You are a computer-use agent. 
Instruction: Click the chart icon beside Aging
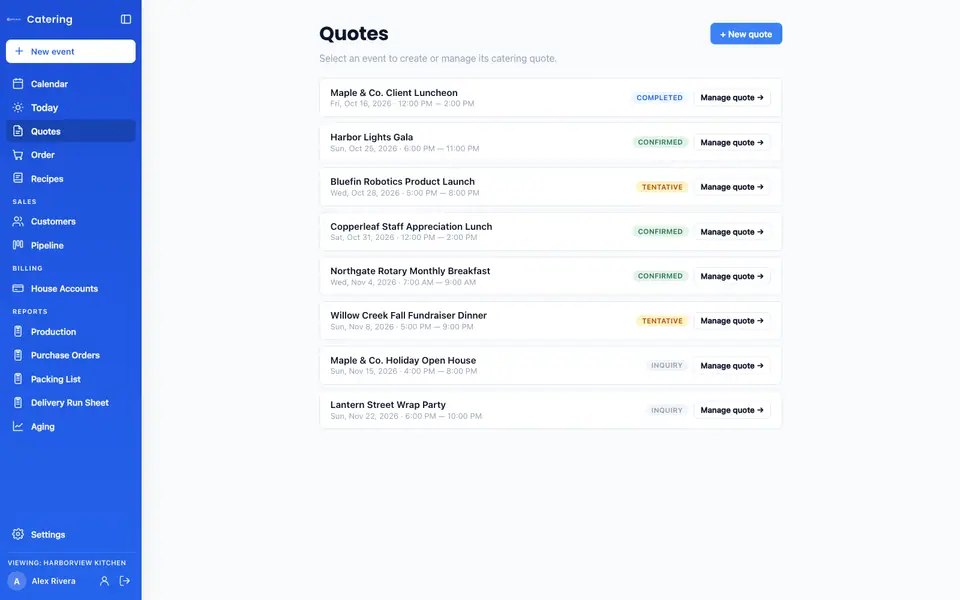coord(18,426)
